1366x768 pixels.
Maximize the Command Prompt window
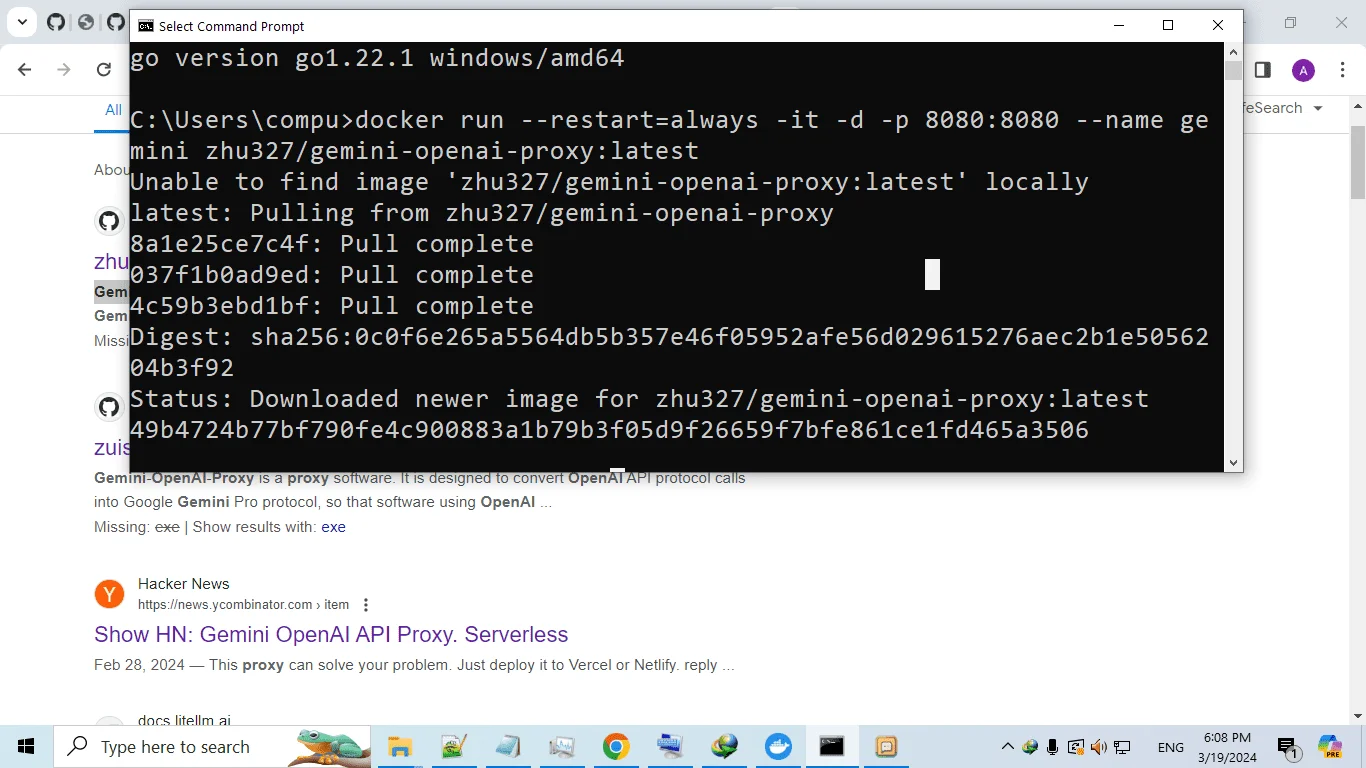coord(1168,26)
